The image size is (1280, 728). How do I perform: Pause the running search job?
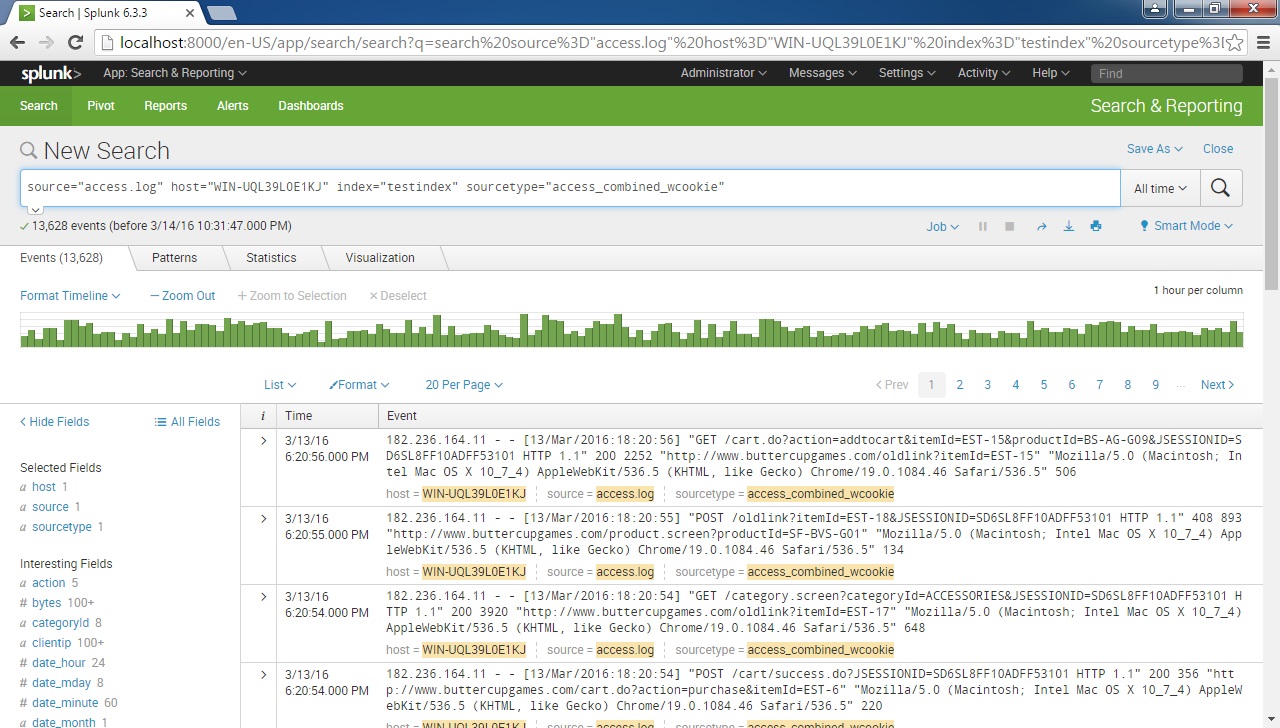pyautogui.click(x=983, y=226)
